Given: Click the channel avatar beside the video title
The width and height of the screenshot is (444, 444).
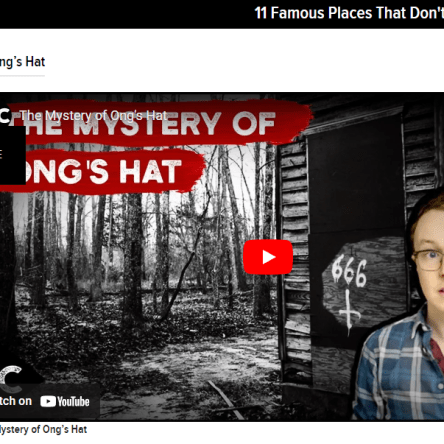Looking at the screenshot, I should point(5,116).
